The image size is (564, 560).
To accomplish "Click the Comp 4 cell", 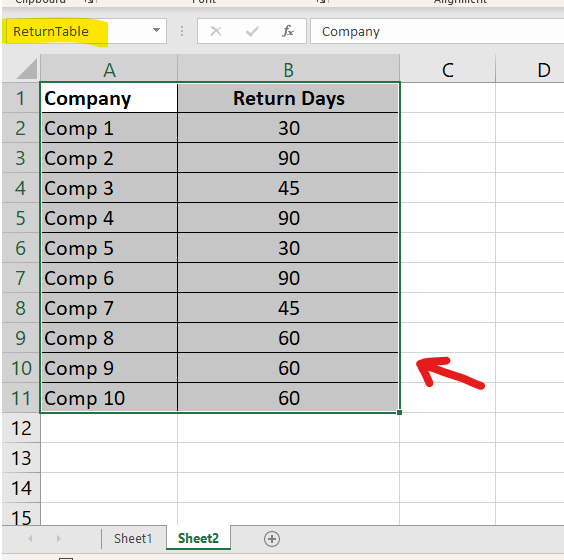I will coord(109,218).
